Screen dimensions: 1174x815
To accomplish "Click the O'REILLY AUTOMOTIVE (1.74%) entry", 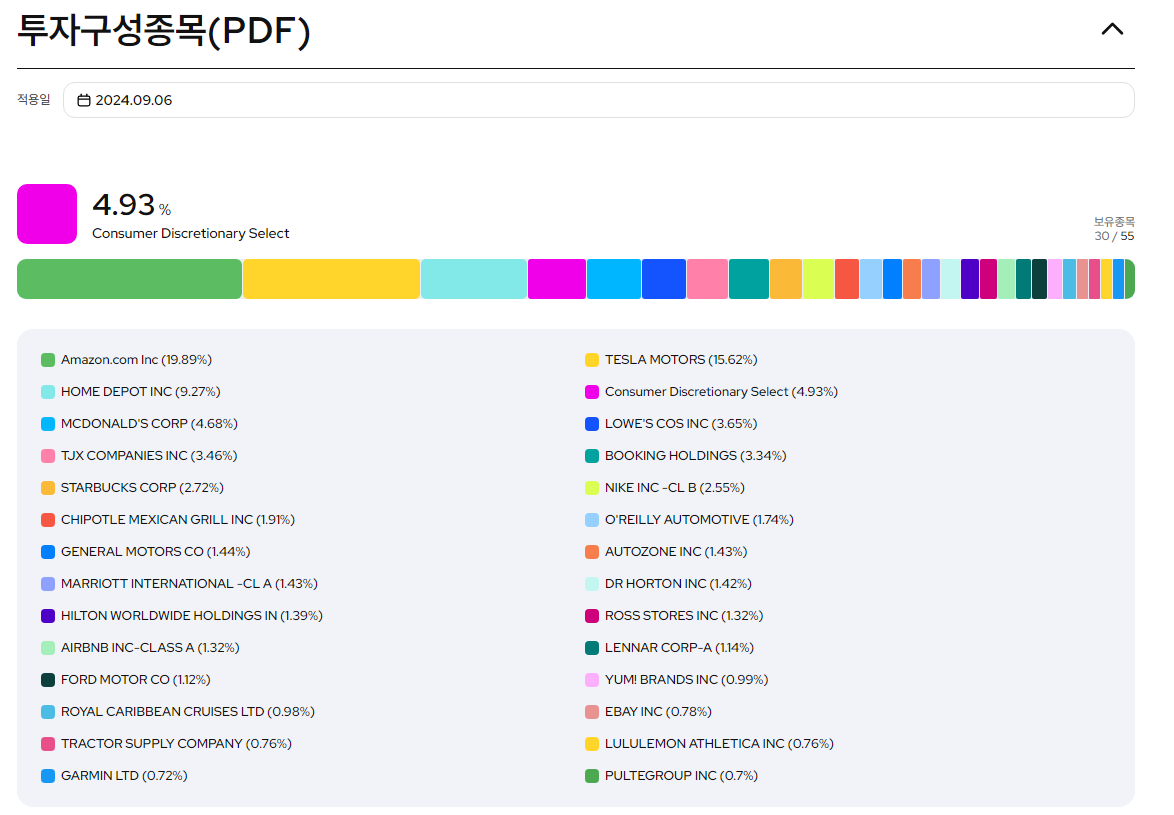I will tap(690, 519).
